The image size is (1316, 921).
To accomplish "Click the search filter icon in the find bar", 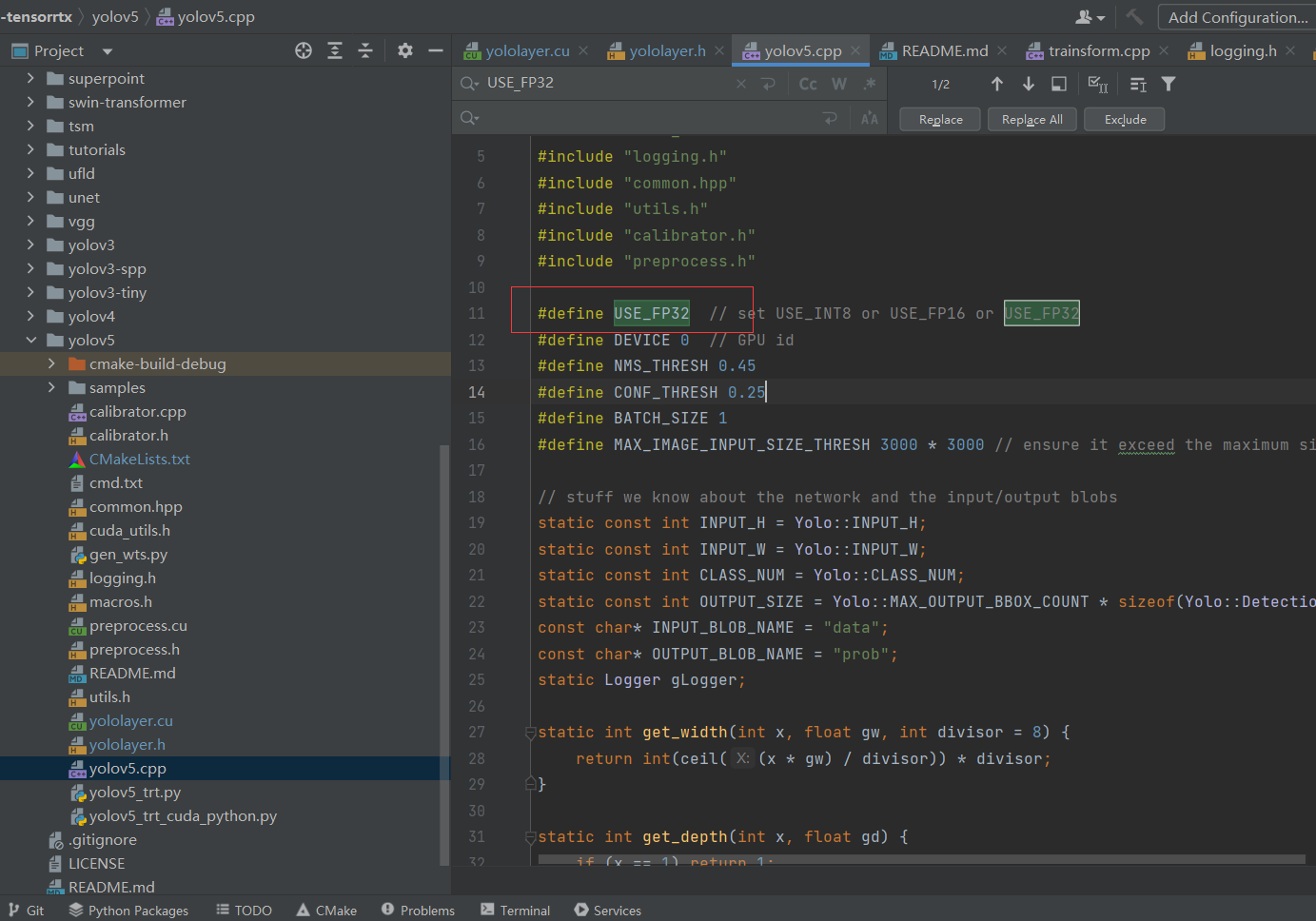I will pyautogui.click(x=1168, y=84).
